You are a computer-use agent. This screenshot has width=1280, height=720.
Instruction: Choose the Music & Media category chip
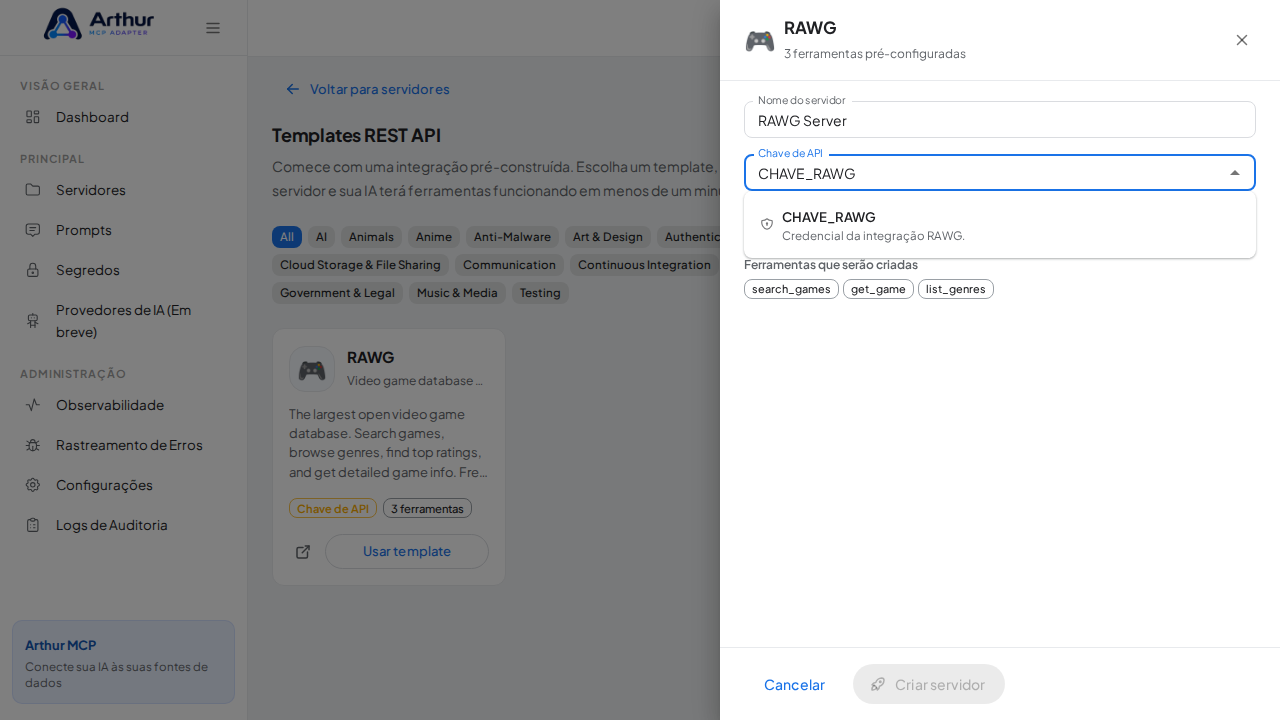click(457, 293)
